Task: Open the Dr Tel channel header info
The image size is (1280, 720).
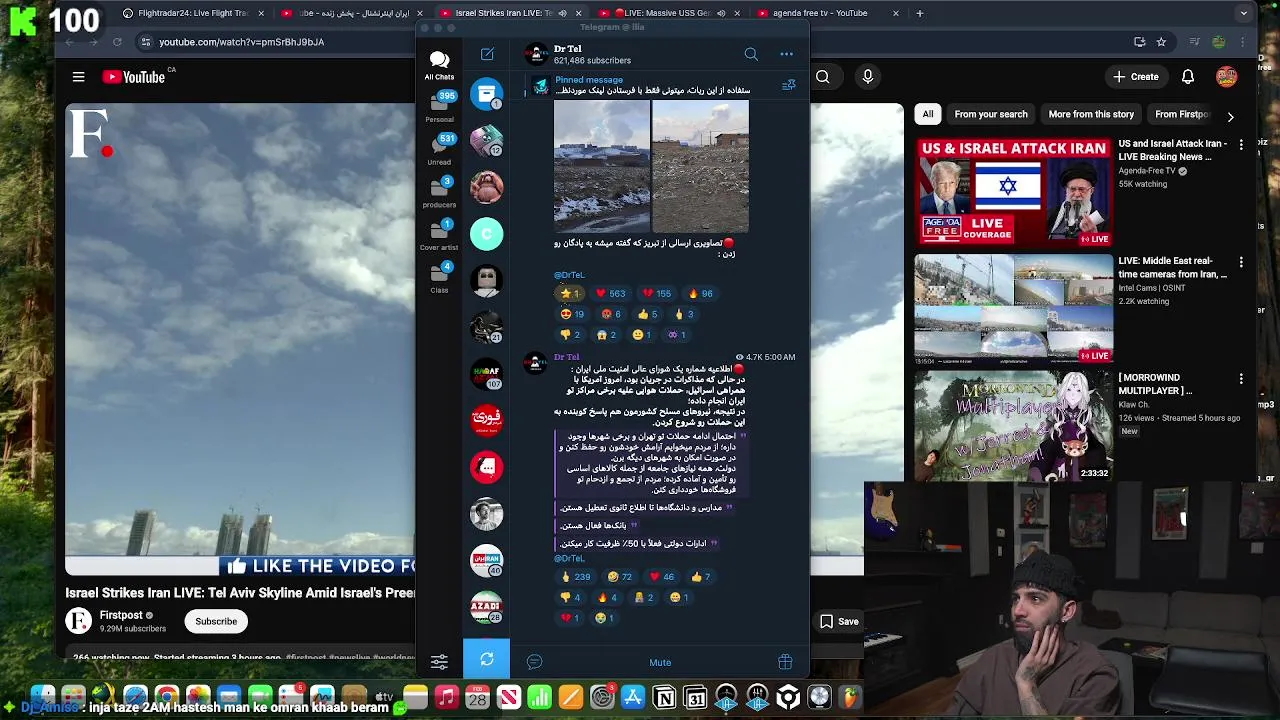Action: coord(592,54)
